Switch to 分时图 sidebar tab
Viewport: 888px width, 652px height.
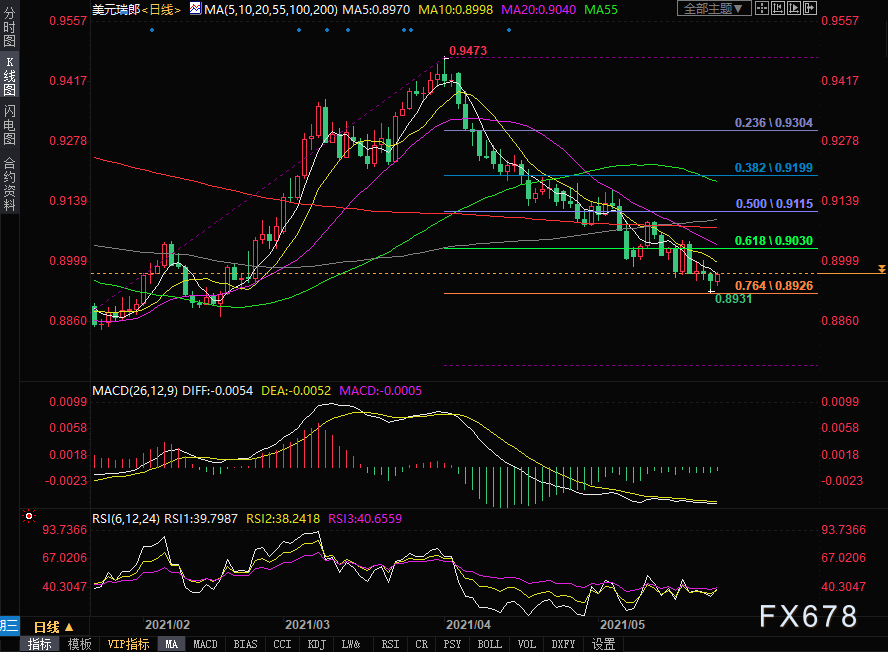tap(10, 27)
